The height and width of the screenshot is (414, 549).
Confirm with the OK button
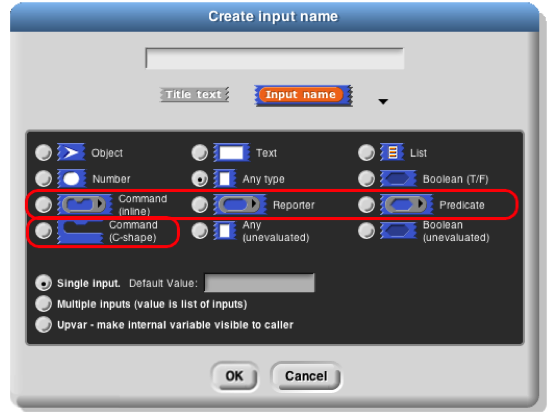click(x=235, y=376)
